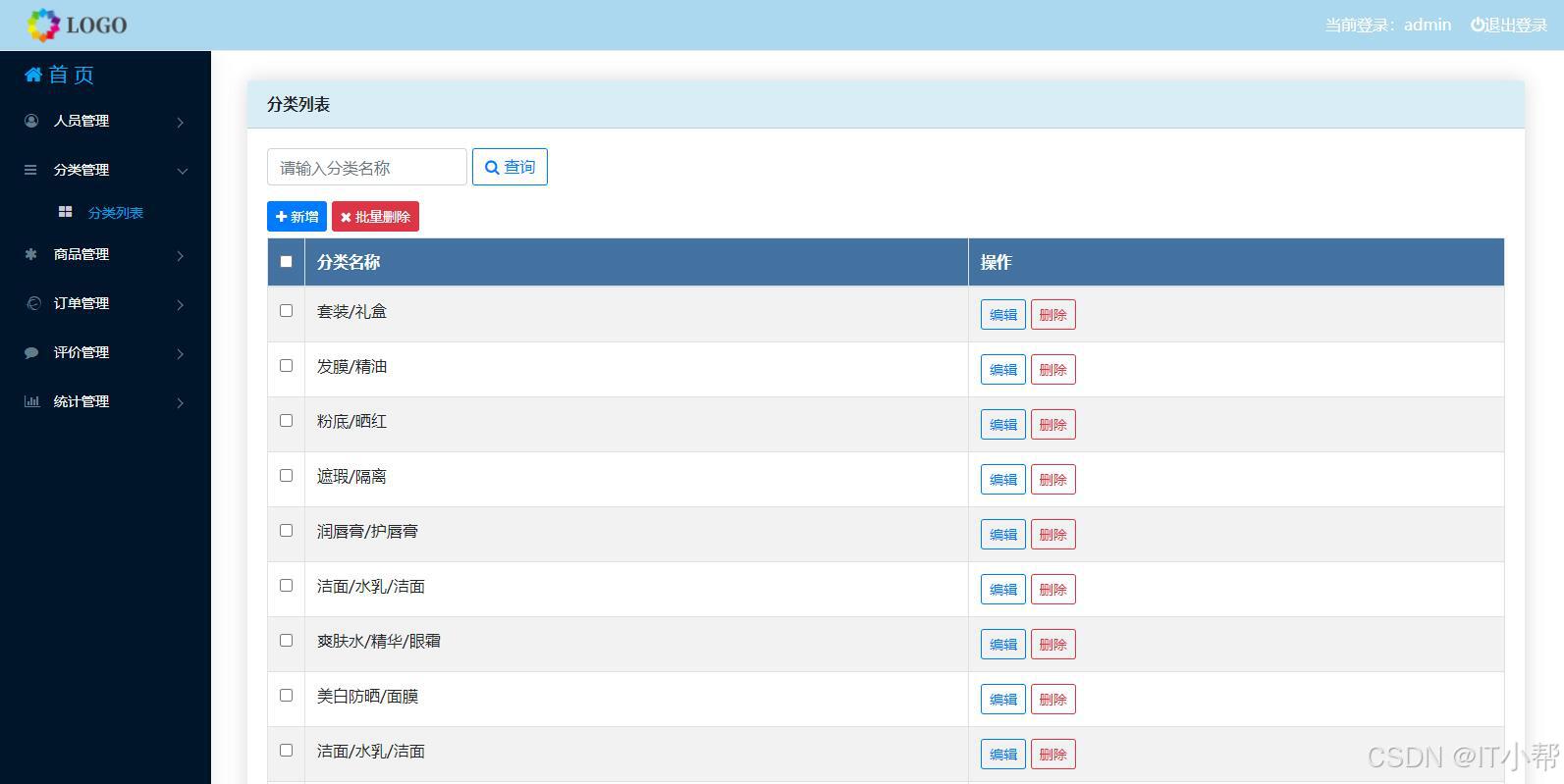Open the 订单管理 menu
The height and width of the screenshot is (784, 1564).
click(x=105, y=303)
